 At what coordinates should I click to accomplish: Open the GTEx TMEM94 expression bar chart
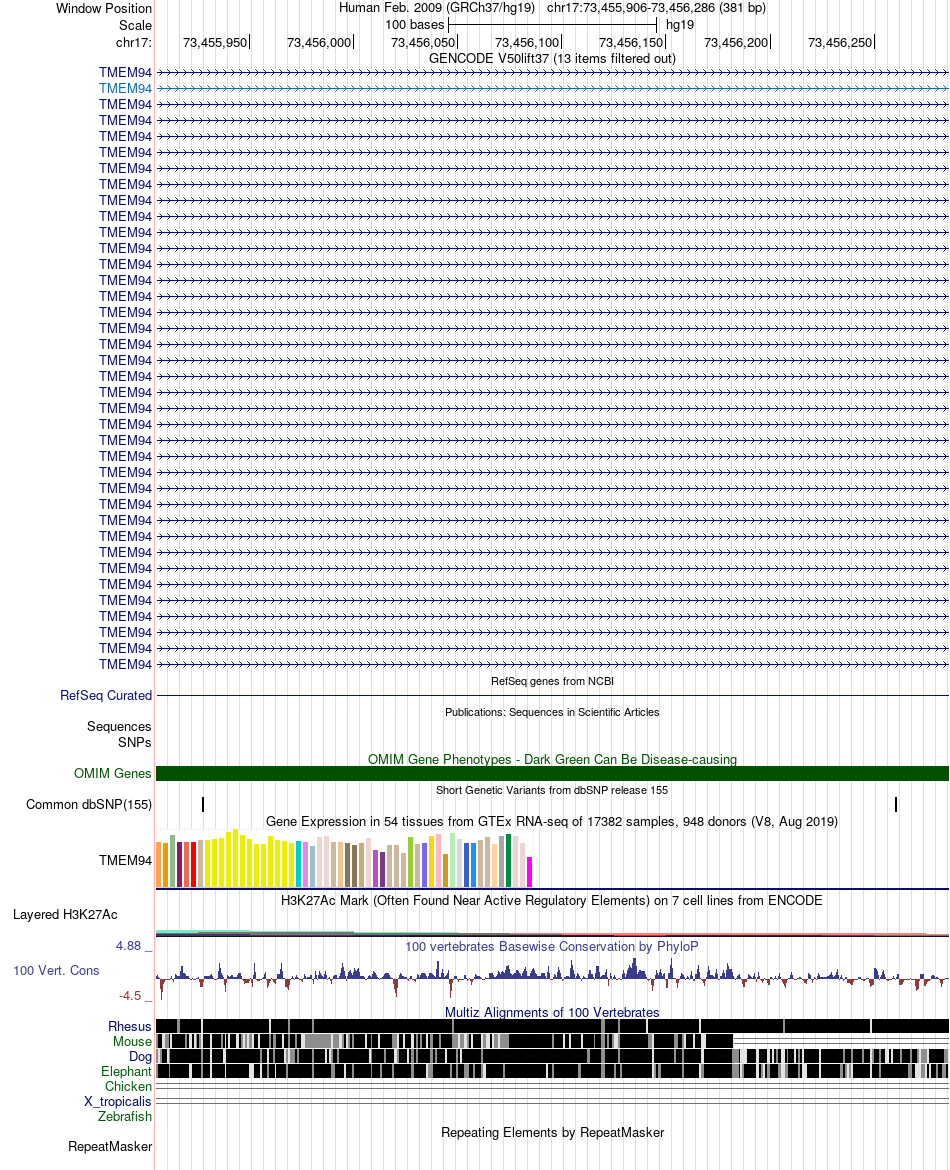344,858
